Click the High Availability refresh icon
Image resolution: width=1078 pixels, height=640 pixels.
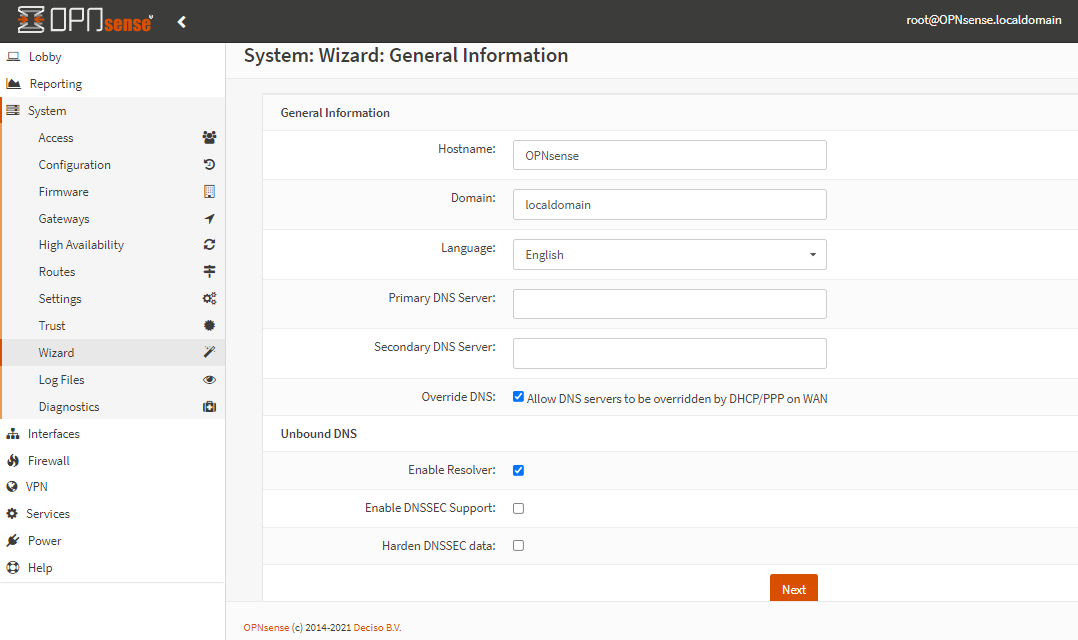coord(208,244)
